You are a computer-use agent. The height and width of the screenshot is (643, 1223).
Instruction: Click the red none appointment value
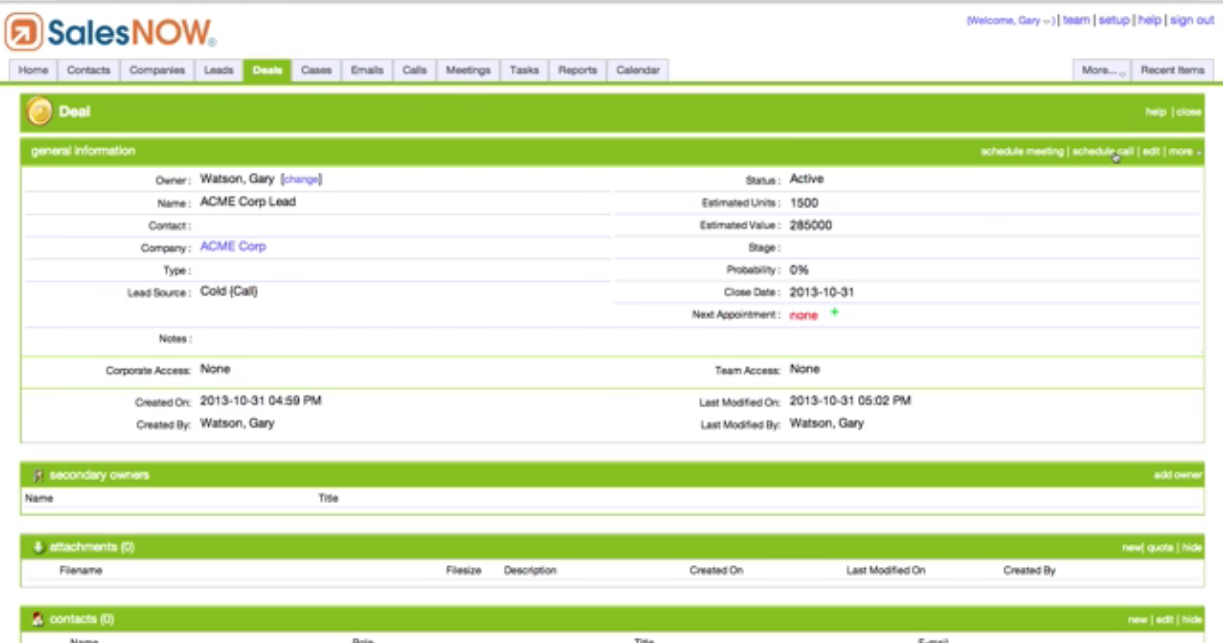coord(803,315)
